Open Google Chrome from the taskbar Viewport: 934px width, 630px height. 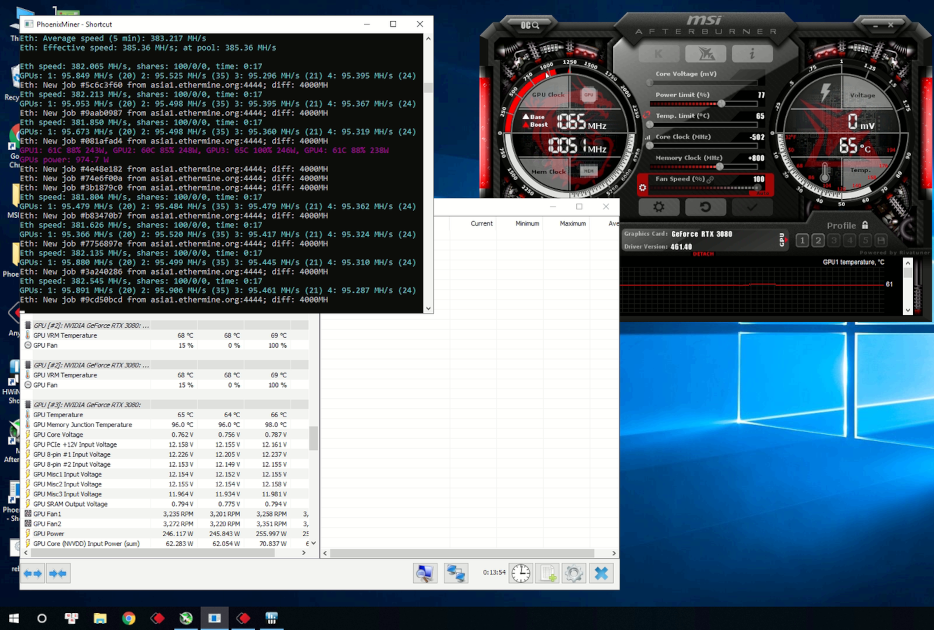128,618
